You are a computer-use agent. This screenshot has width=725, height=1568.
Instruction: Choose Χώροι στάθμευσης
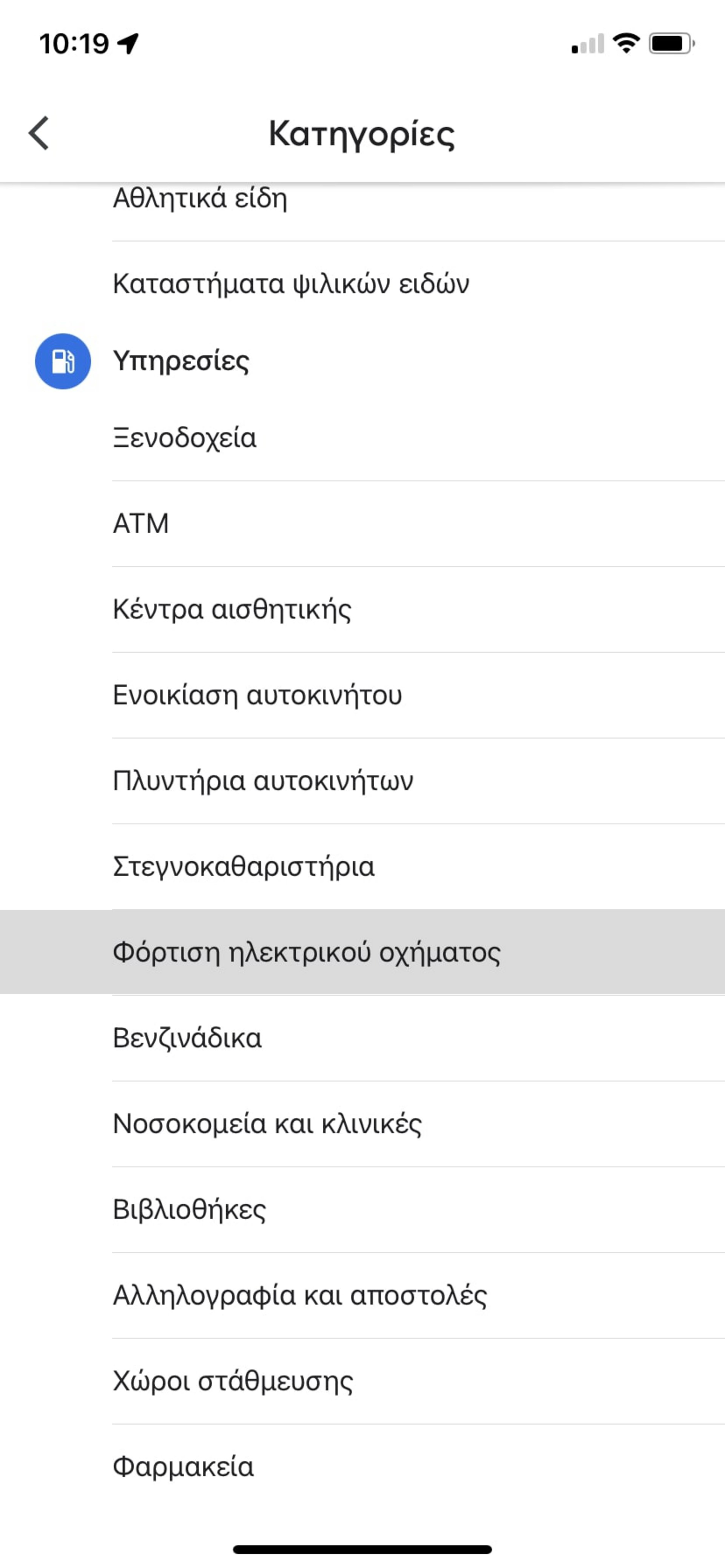tap(233, 1381)
